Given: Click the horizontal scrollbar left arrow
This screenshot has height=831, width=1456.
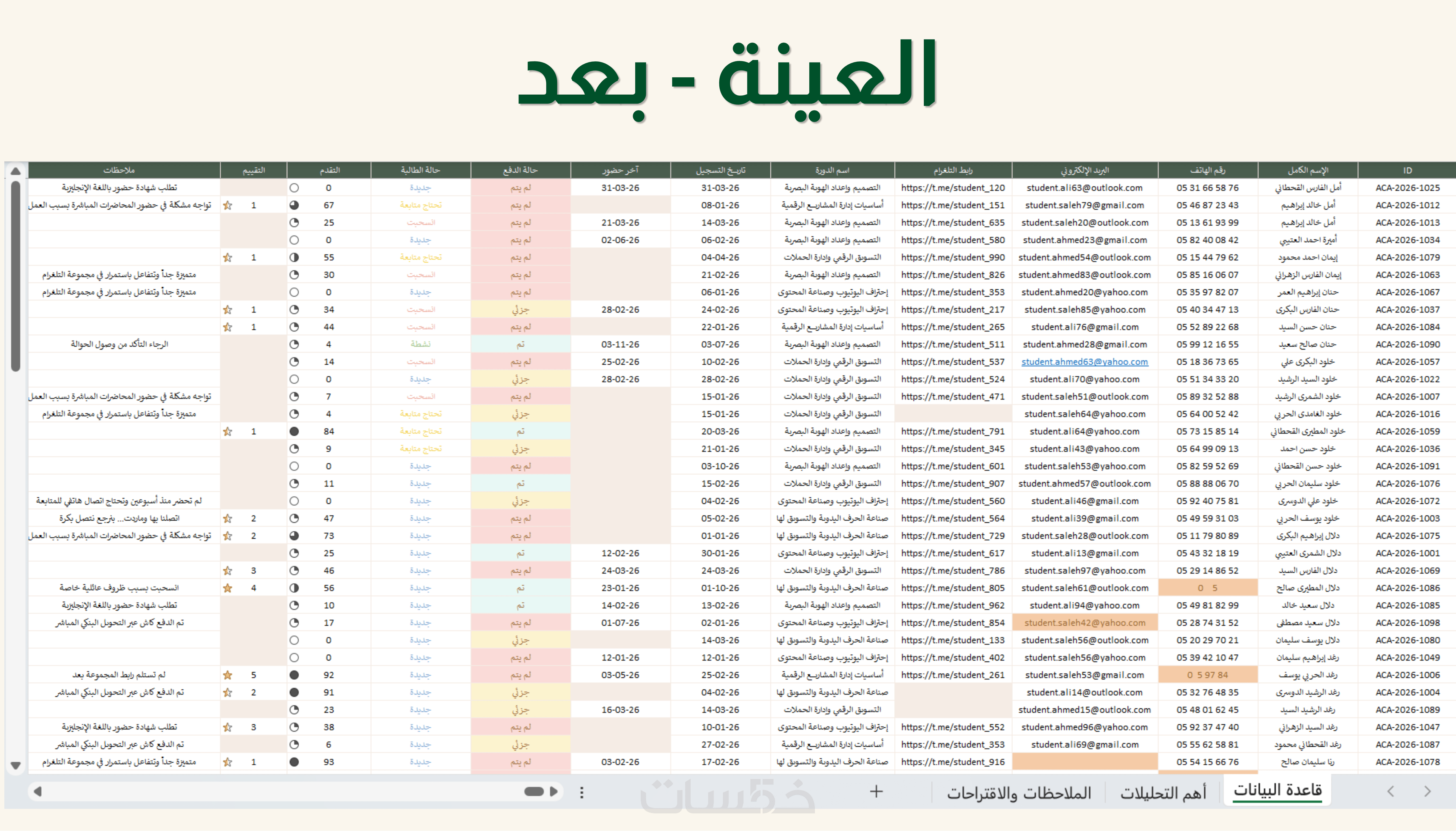Looking at the screenshot, I should click(x=38, y=792).
